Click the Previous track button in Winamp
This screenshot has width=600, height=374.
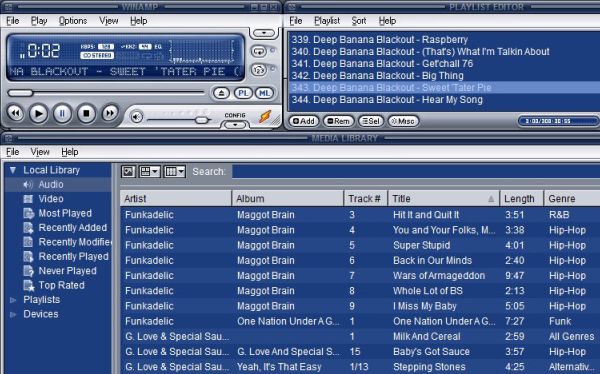click(x=16, y=113)
